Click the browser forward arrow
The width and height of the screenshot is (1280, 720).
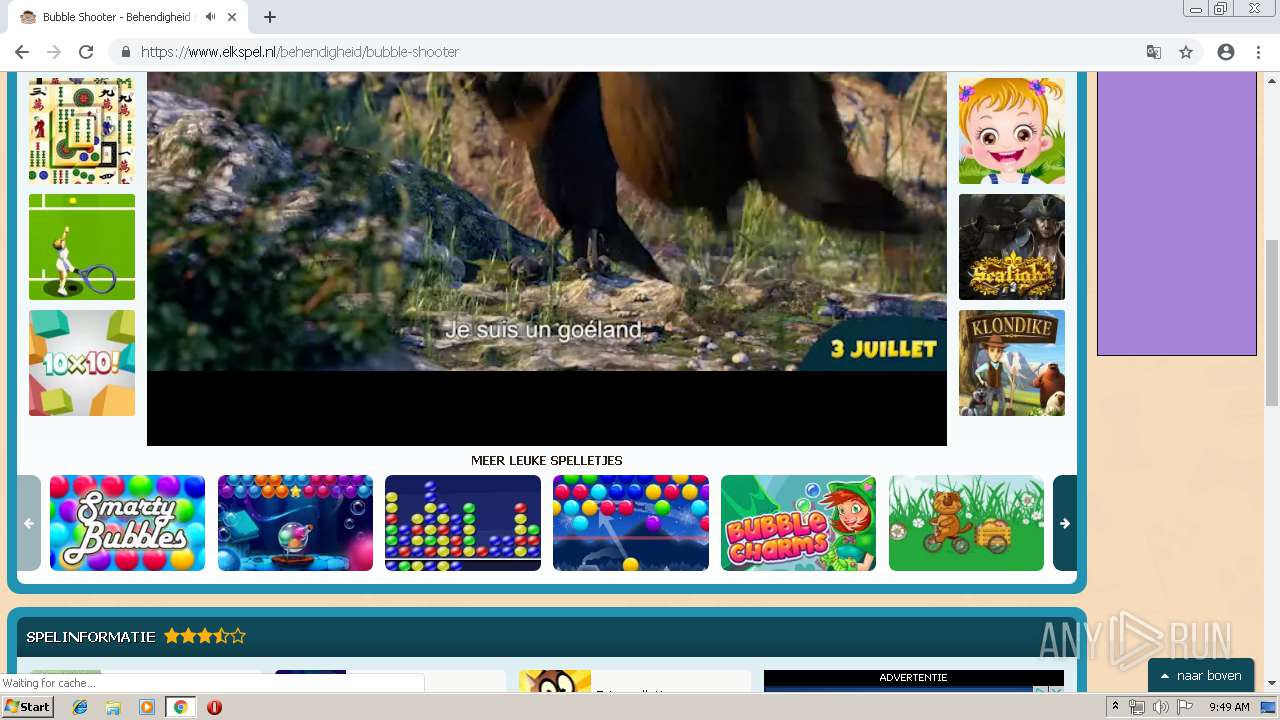click(54, 52)
